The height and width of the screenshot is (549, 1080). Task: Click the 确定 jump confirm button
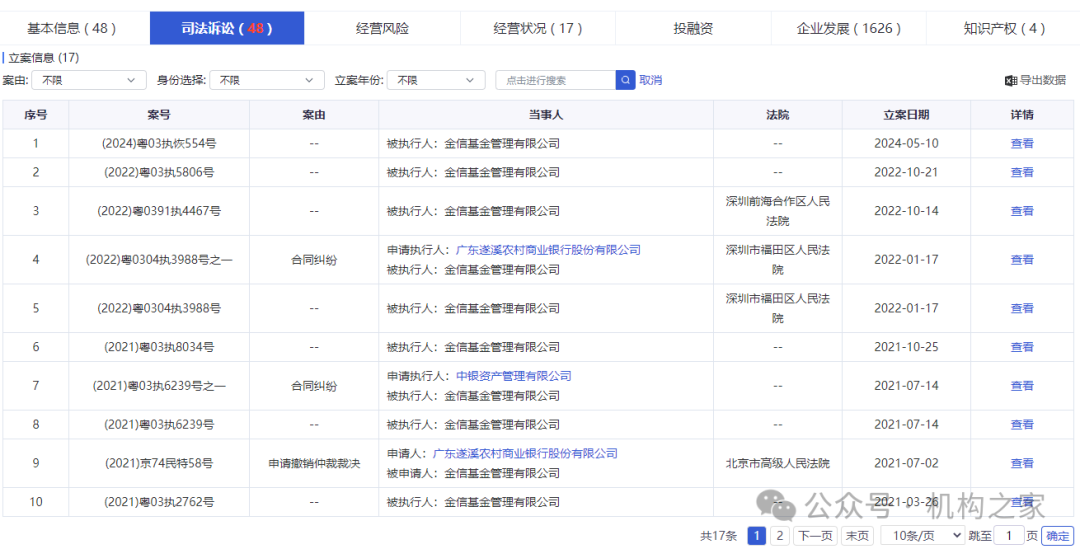pyautogui.click(x=1057, y=535)
